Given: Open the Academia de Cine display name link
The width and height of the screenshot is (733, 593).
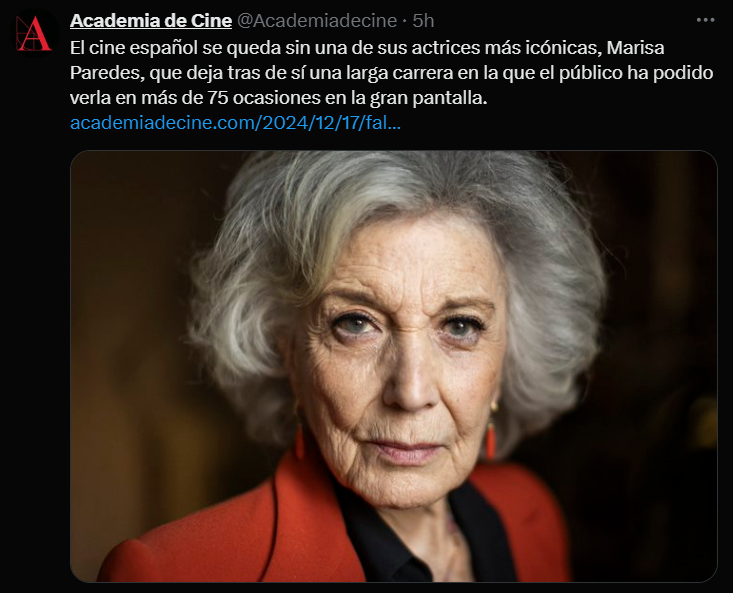Looking at the screenshot, I should (151, 21).
